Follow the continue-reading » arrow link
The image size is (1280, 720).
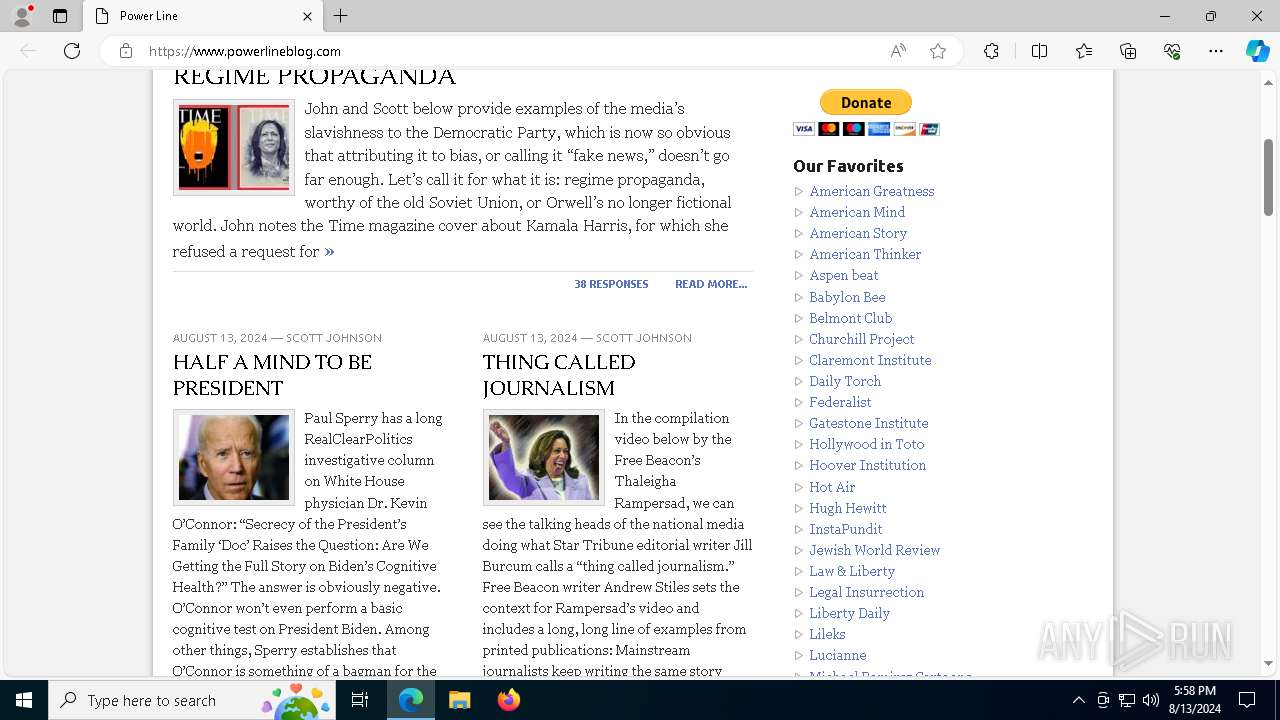pos(329,252)
